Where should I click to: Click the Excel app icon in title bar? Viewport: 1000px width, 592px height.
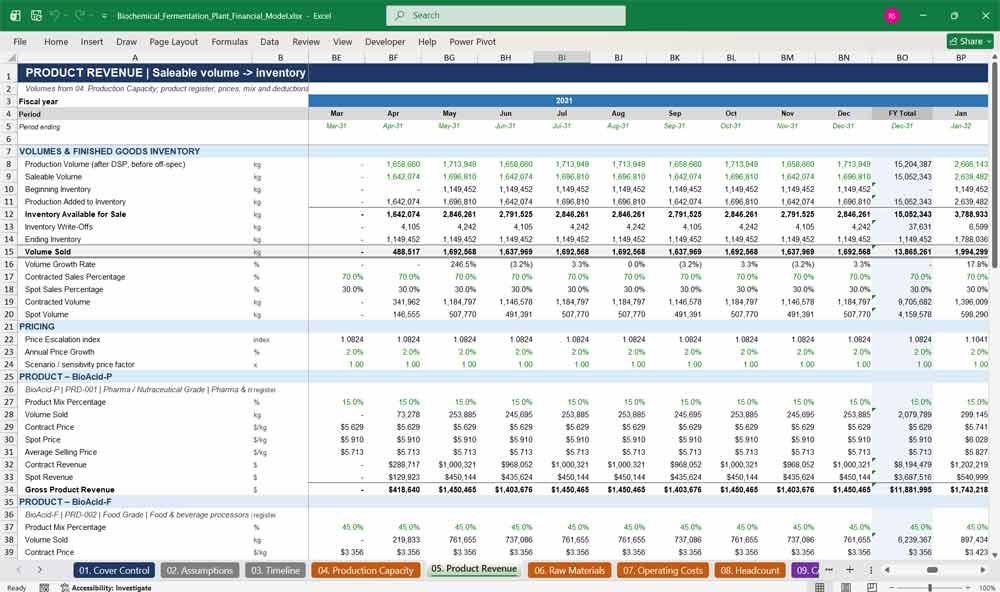15,15
